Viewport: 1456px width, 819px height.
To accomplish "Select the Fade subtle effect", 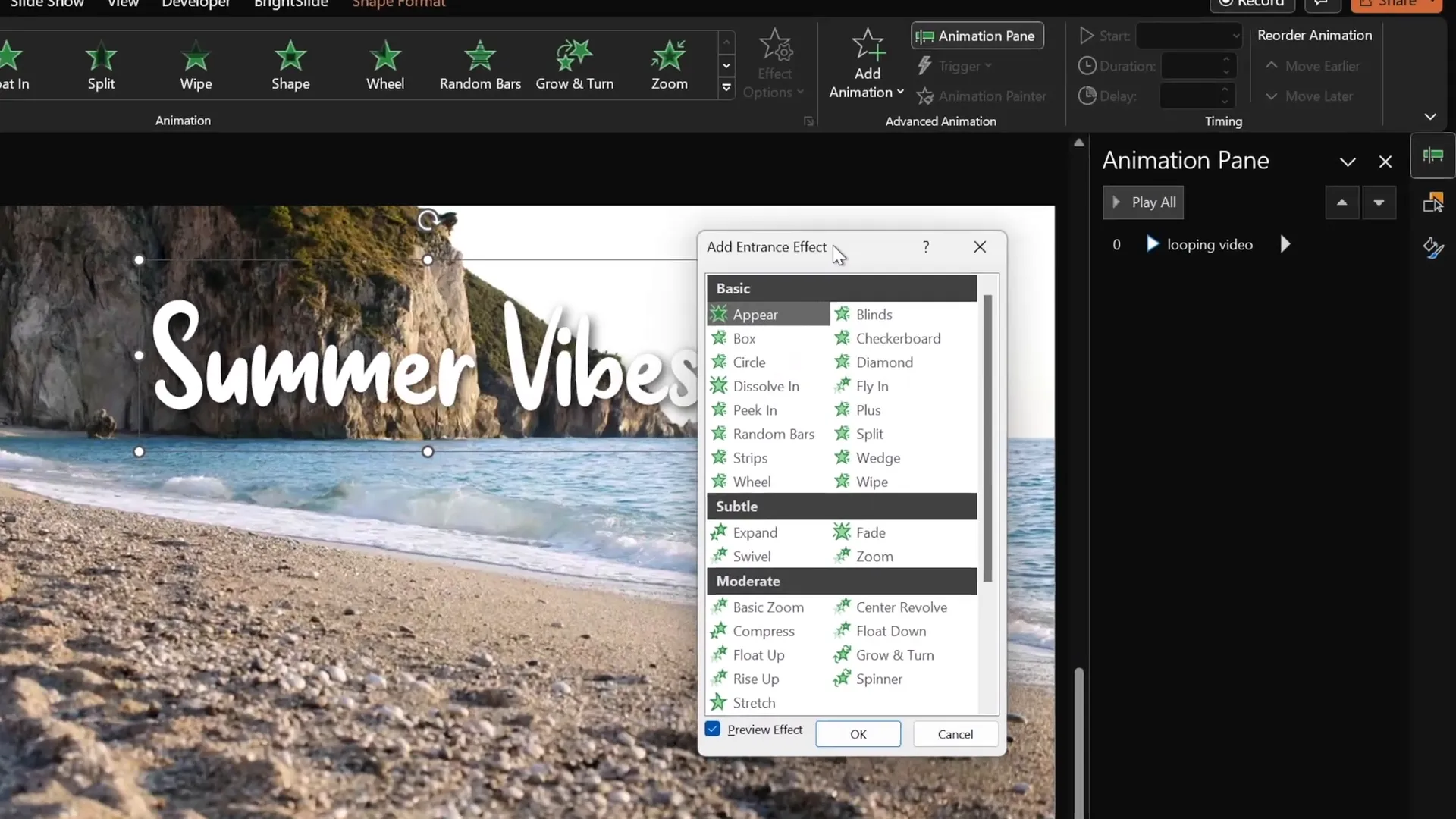I will tap(870, 532).
